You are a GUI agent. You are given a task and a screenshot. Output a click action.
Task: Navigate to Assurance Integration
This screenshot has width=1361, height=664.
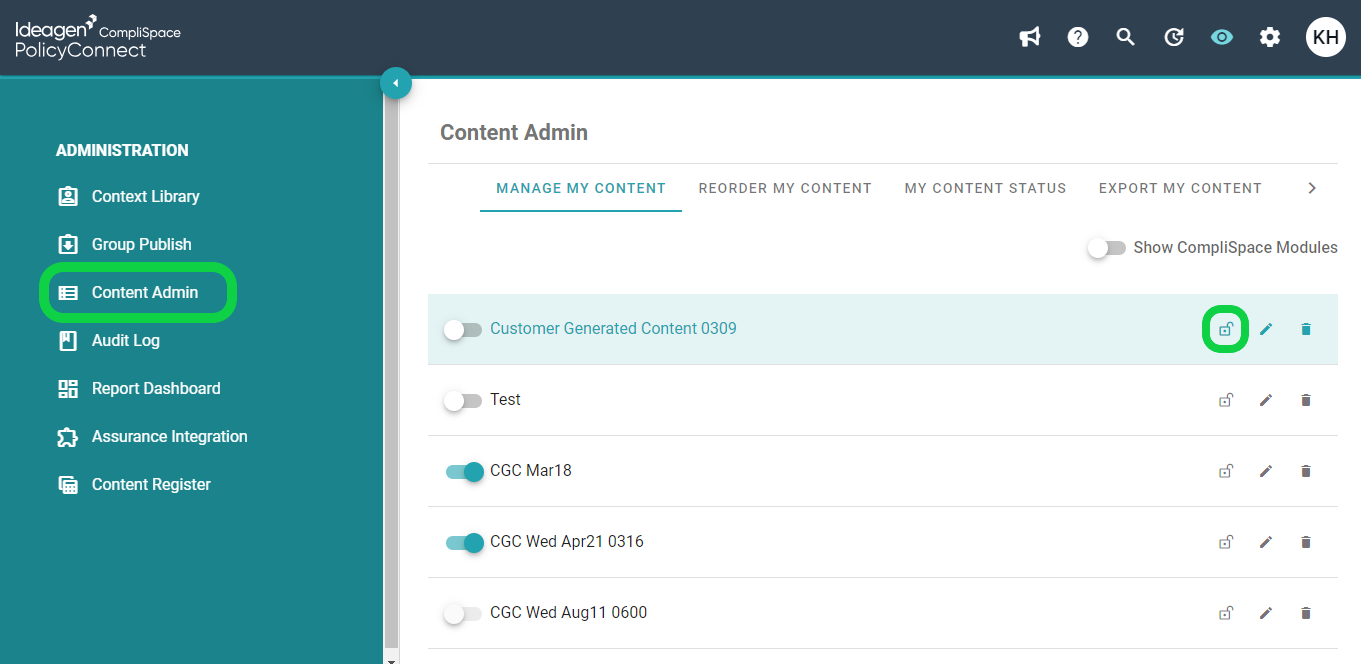(x=170, y=436)
